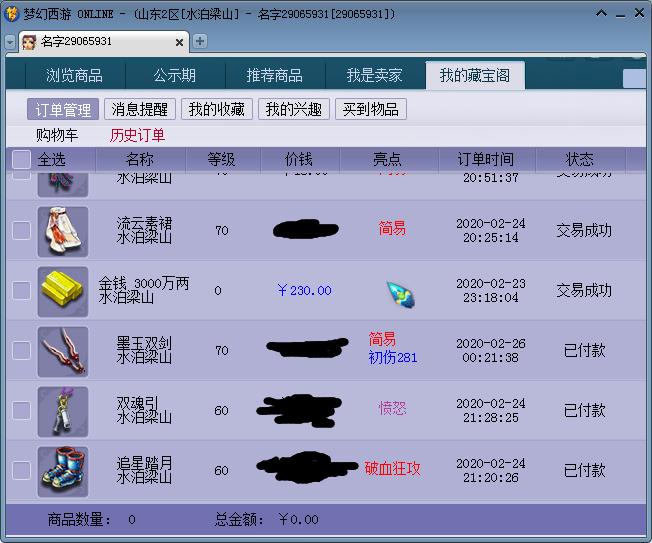Open 我的兴趣 section
Image resolution: width=652 pixels, height=543 pixels.
[x=294, y=109]
